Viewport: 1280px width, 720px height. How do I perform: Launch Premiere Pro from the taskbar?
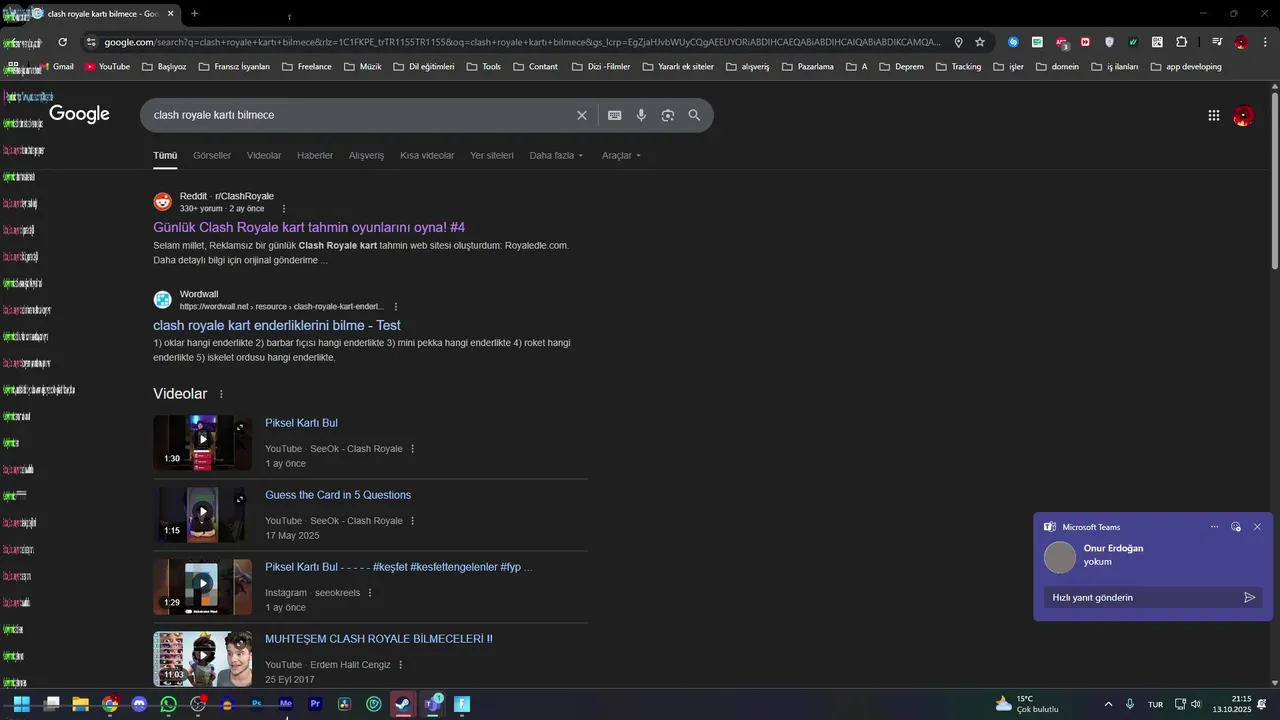(315, 704)
